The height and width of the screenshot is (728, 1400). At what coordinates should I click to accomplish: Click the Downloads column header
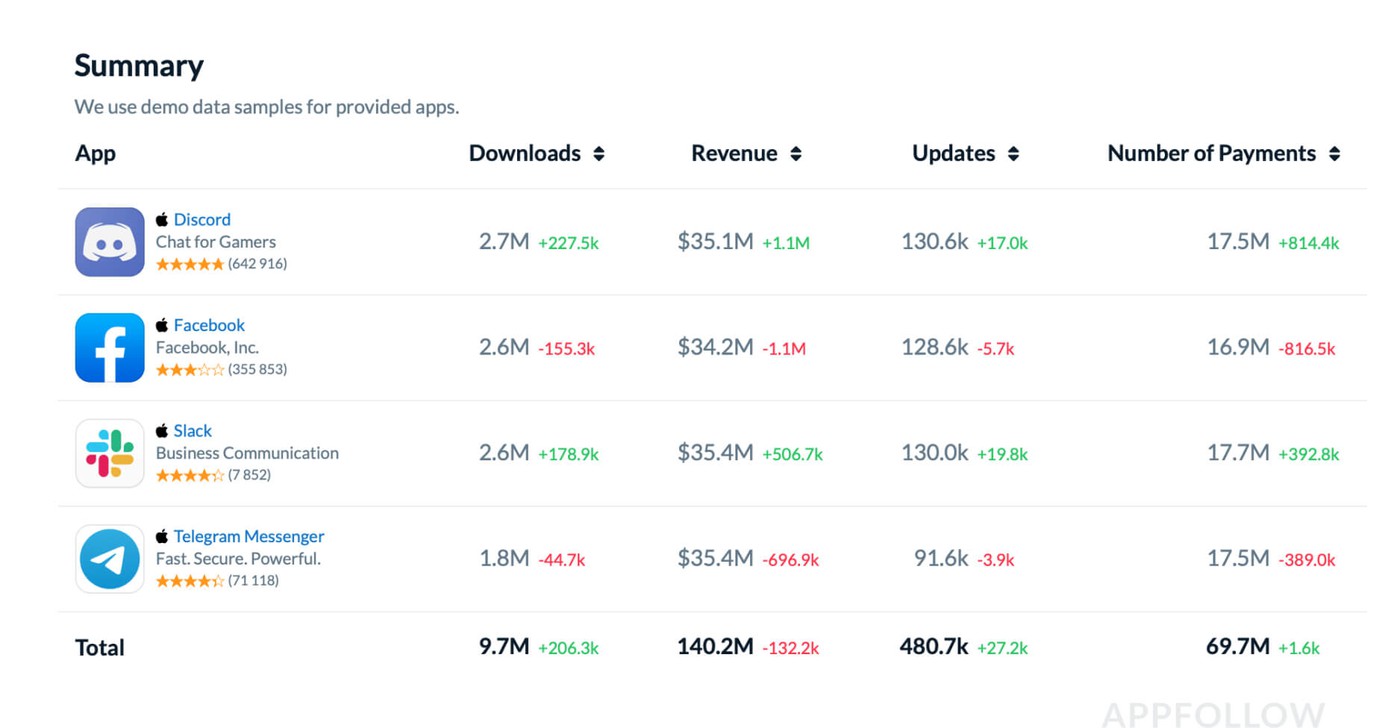click(525, 153)
